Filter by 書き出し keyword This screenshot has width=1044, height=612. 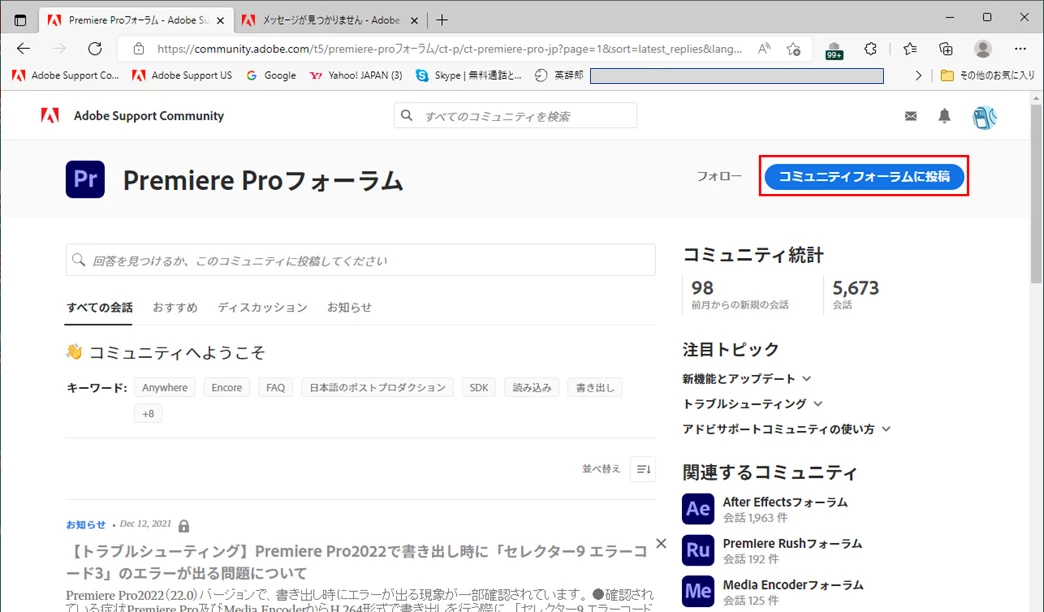(595, 388)
